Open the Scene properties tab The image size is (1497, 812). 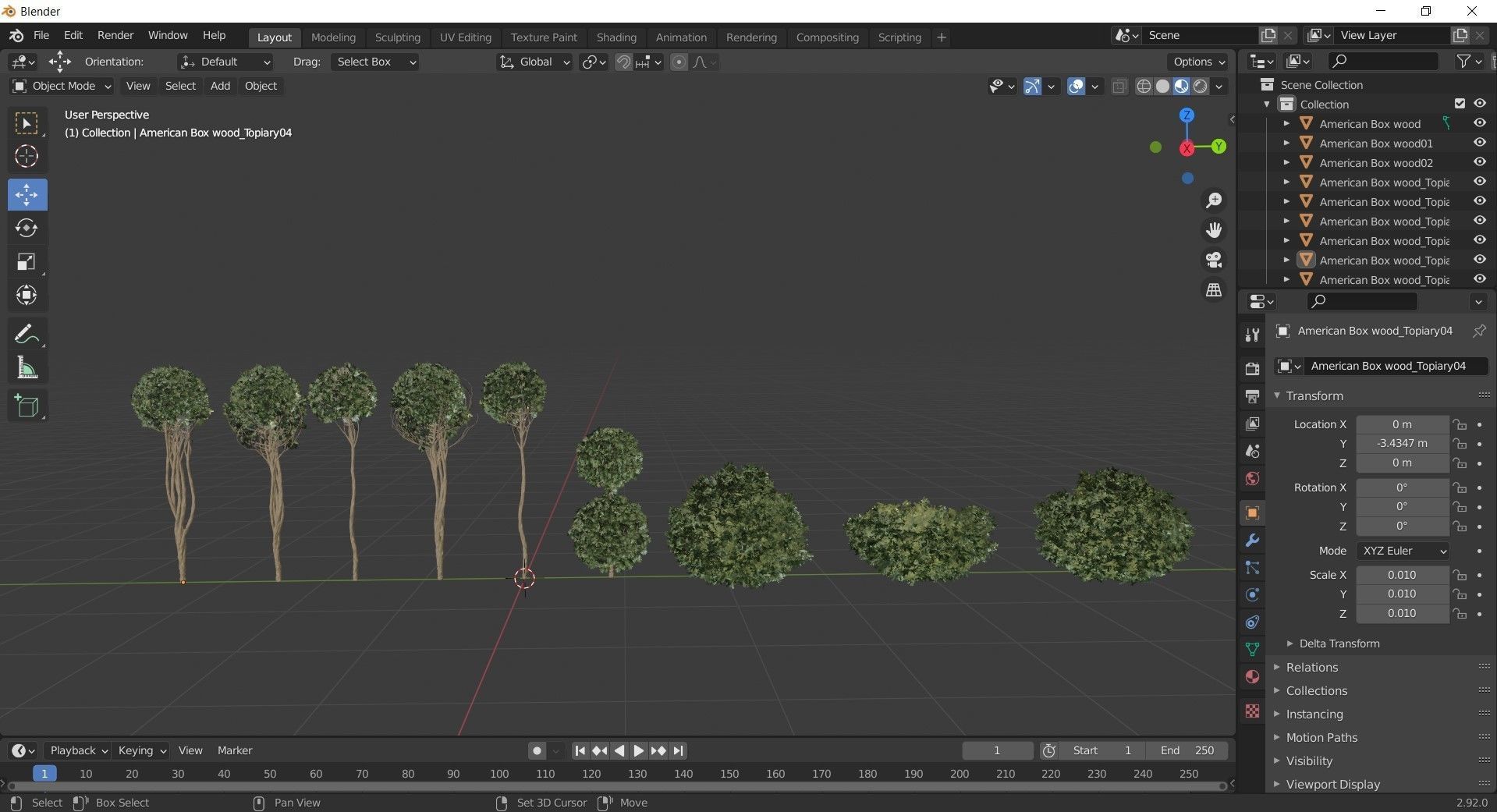(x=1252, y=451)
